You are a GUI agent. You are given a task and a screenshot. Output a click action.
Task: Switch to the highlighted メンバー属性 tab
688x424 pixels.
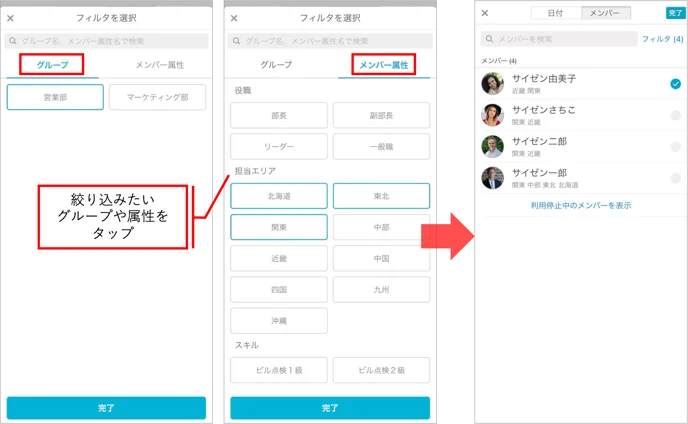[383, 65]
